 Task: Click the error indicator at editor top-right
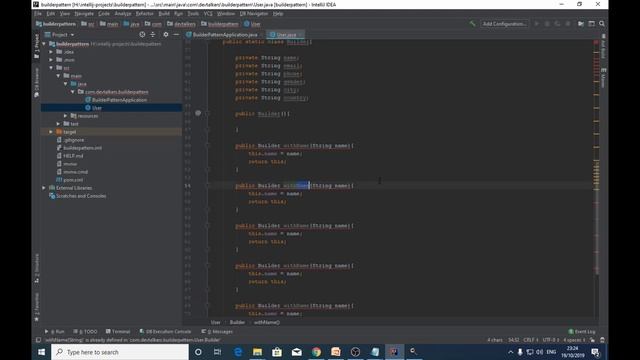[x=596, y=42]
